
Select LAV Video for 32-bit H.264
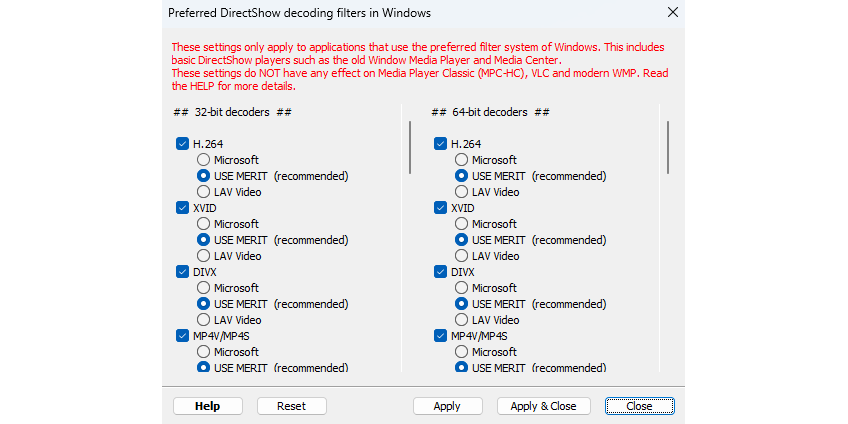(x=204, y=192)
